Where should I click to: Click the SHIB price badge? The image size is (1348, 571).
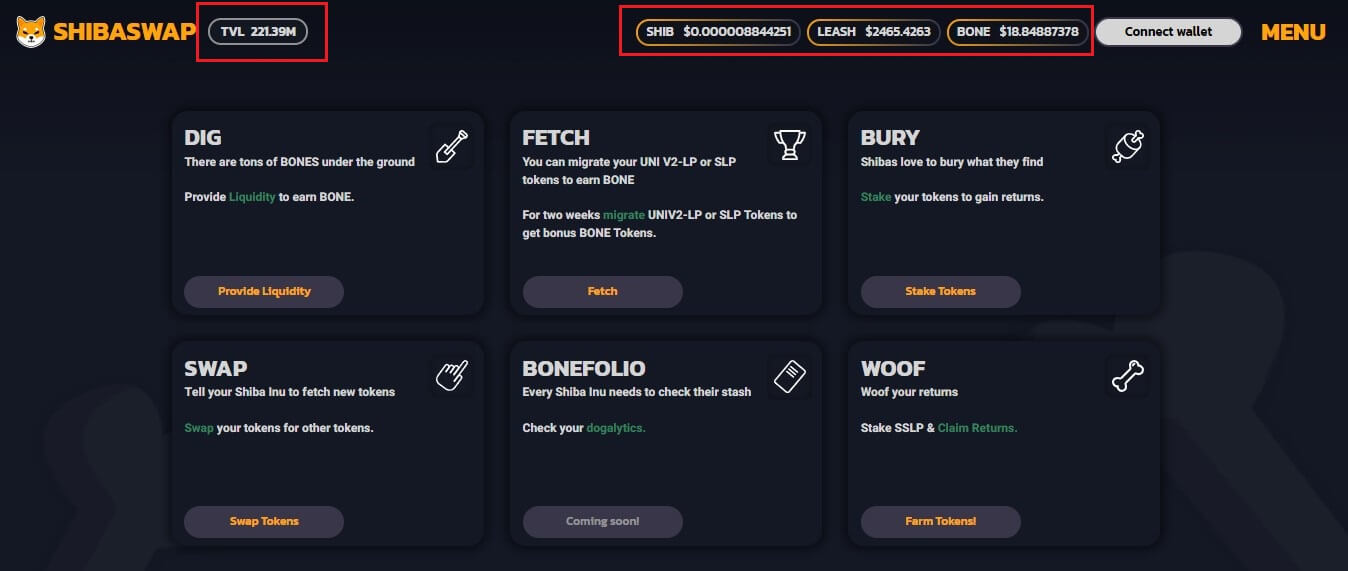click(x=718, y=32)
